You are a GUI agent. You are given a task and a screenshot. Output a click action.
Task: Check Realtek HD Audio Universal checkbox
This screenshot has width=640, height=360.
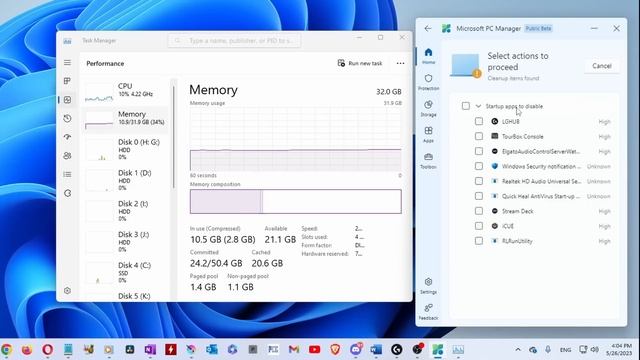(x=479, y=181)
